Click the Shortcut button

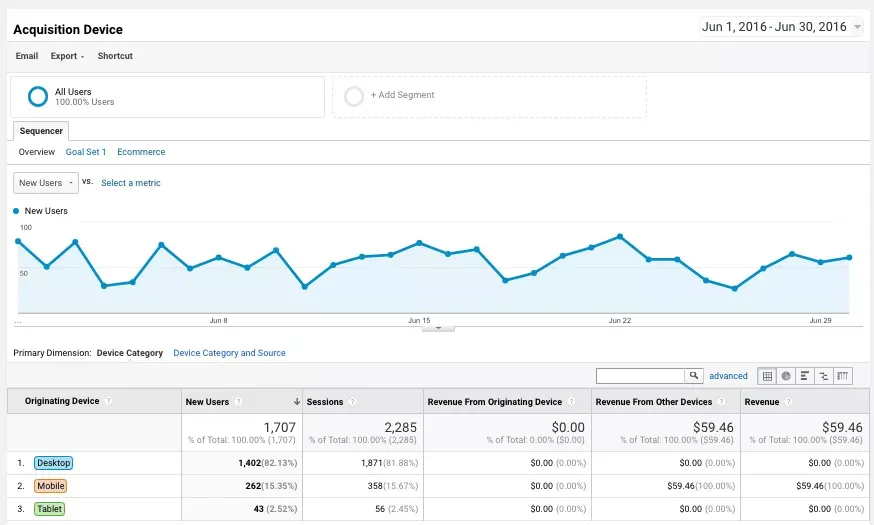click(115, 56)
